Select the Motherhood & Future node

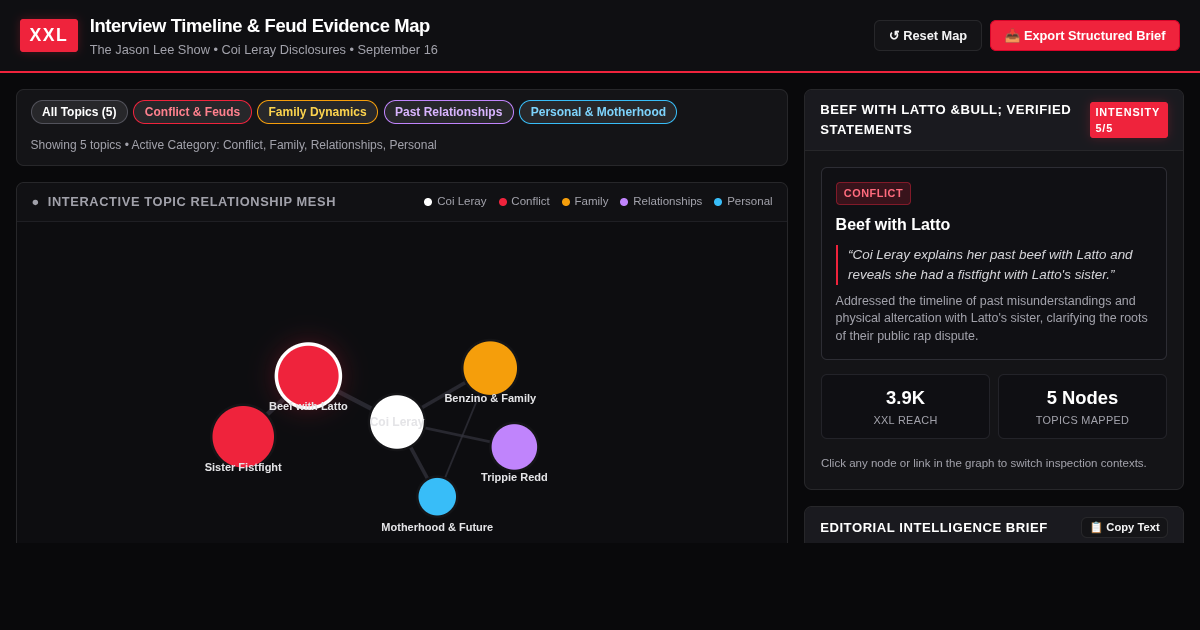point(437,497)
